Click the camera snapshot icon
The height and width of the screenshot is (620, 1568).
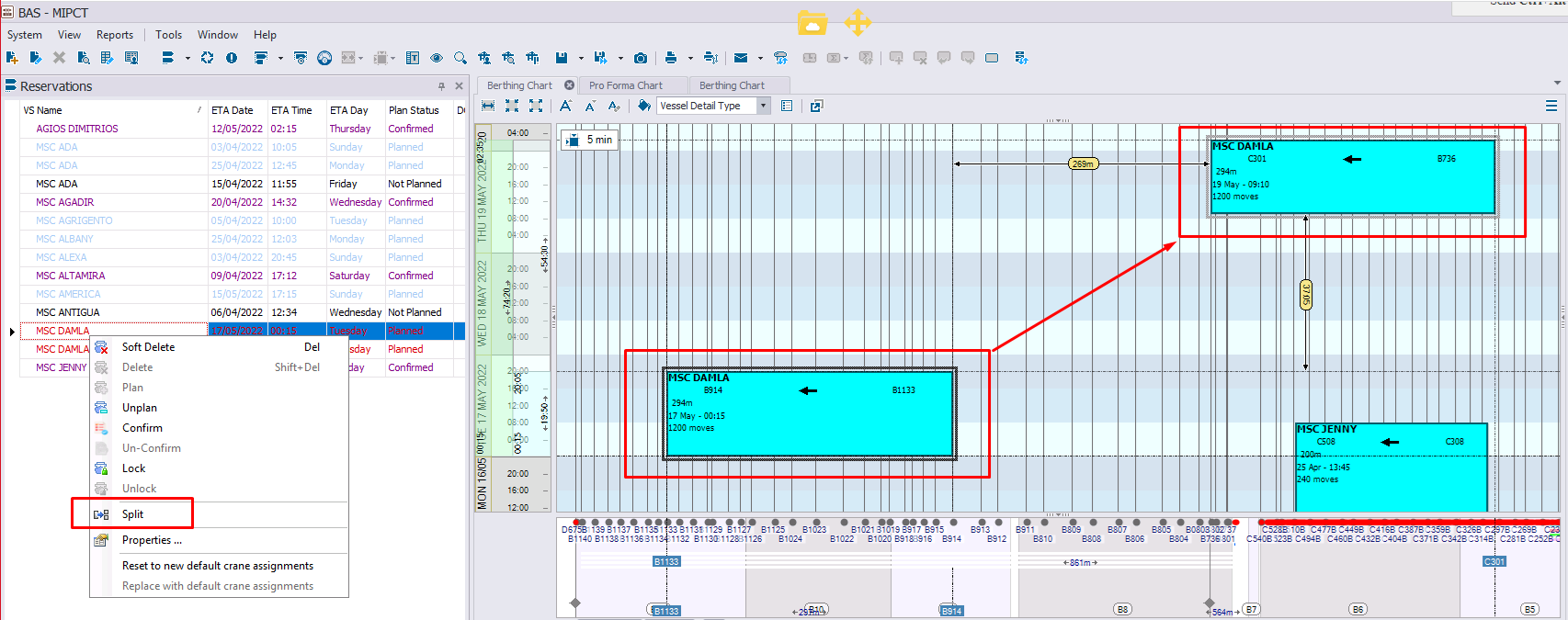641,58
